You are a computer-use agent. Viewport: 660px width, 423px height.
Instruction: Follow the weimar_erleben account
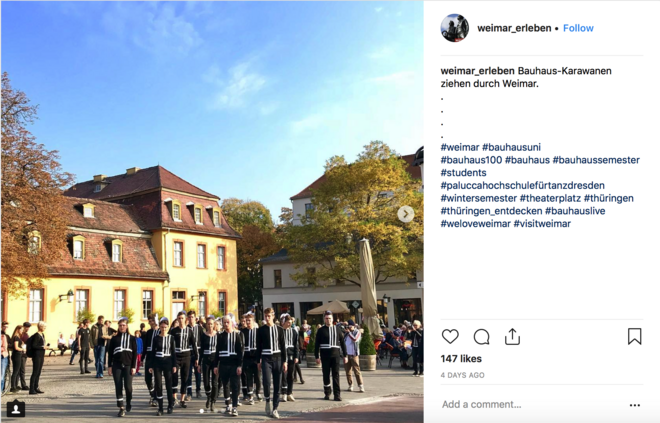[x=578, y=28]
